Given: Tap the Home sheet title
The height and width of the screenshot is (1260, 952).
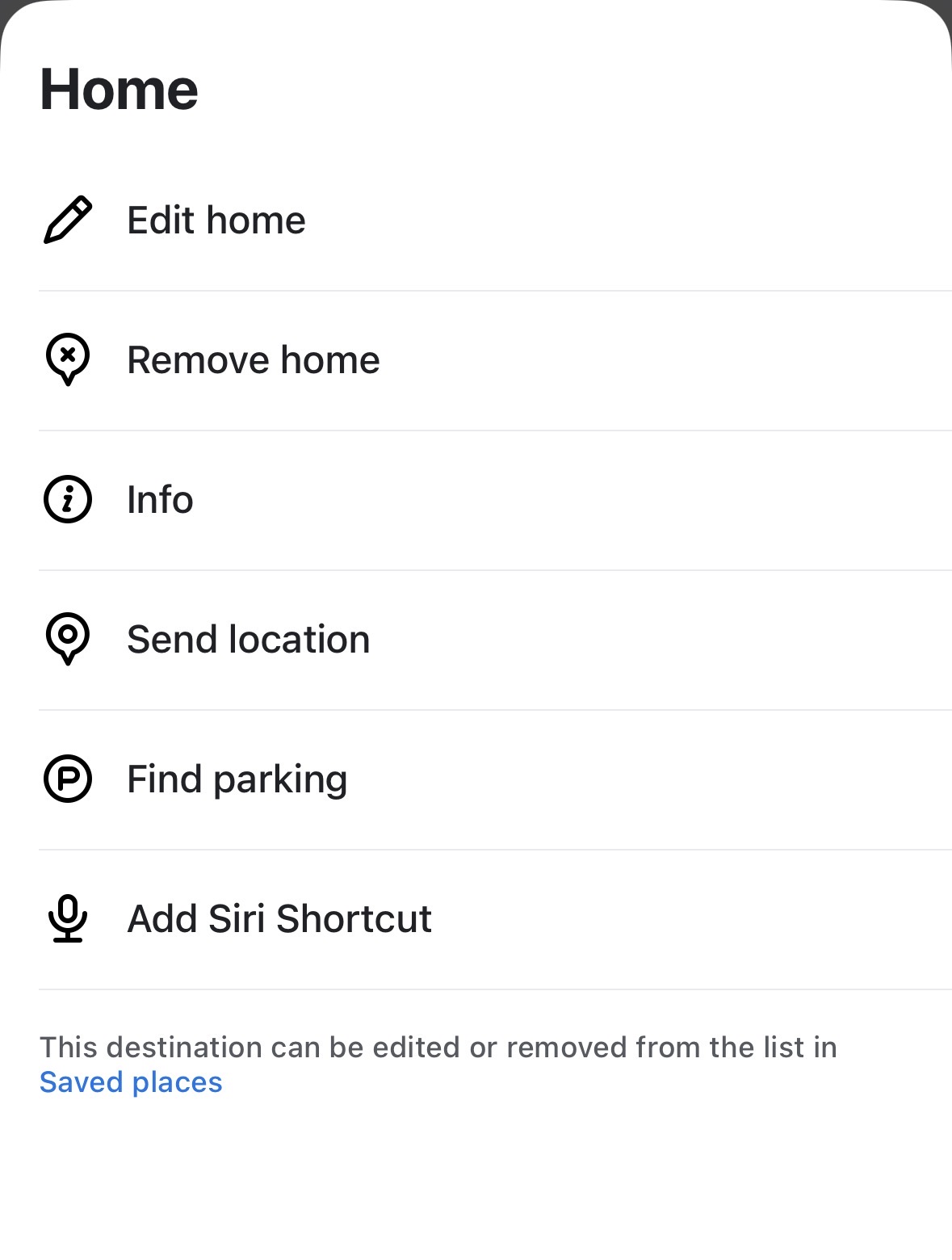Looking at the screenshot, I should click(x=119, y=89).
